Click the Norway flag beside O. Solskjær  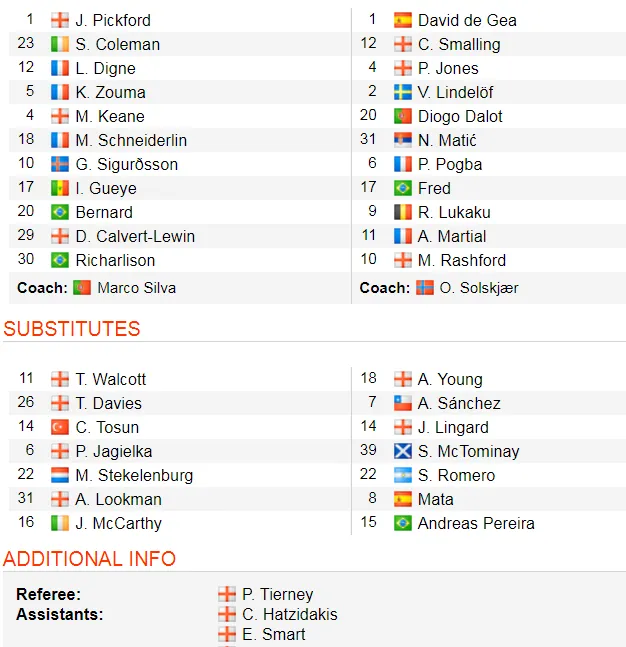(x=425, y=288)
